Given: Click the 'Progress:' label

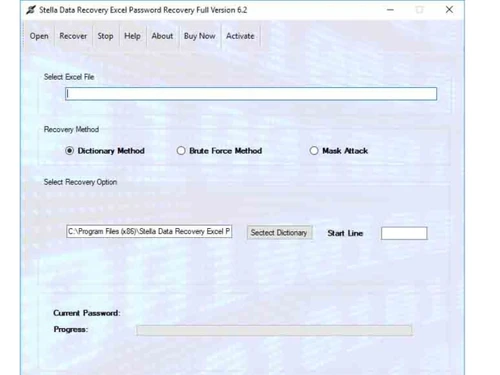Looking at the screenshot, I should click(x=71, y=329).
